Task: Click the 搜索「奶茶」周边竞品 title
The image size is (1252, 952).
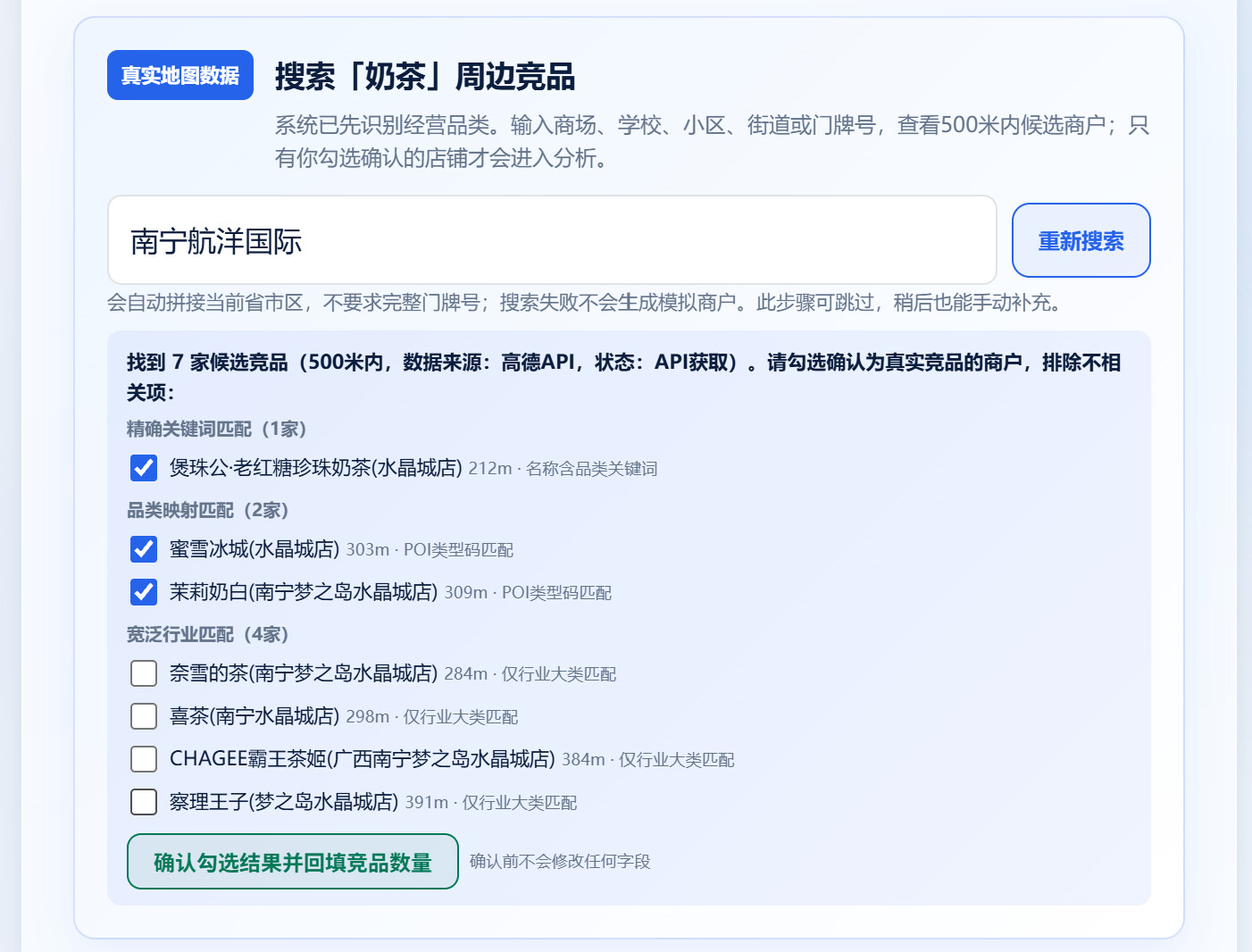Action: click(x=425, y=76)
